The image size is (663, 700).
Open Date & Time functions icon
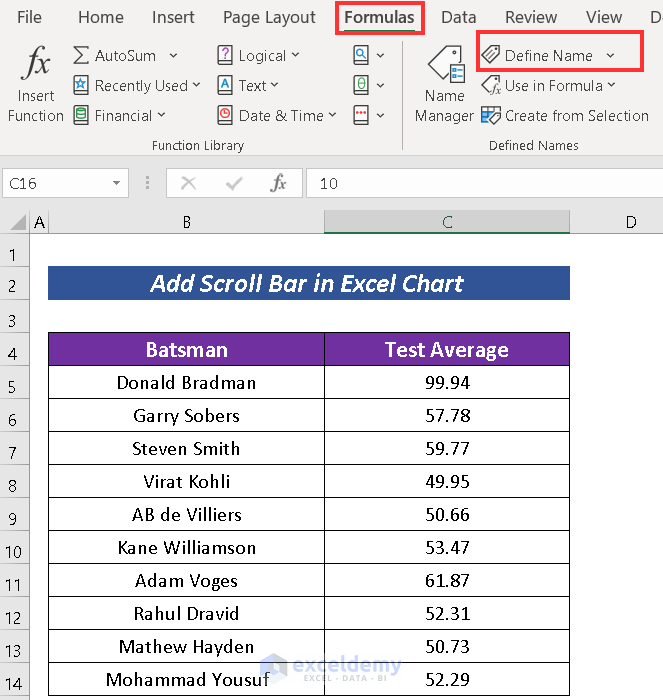tap(225, 115)
